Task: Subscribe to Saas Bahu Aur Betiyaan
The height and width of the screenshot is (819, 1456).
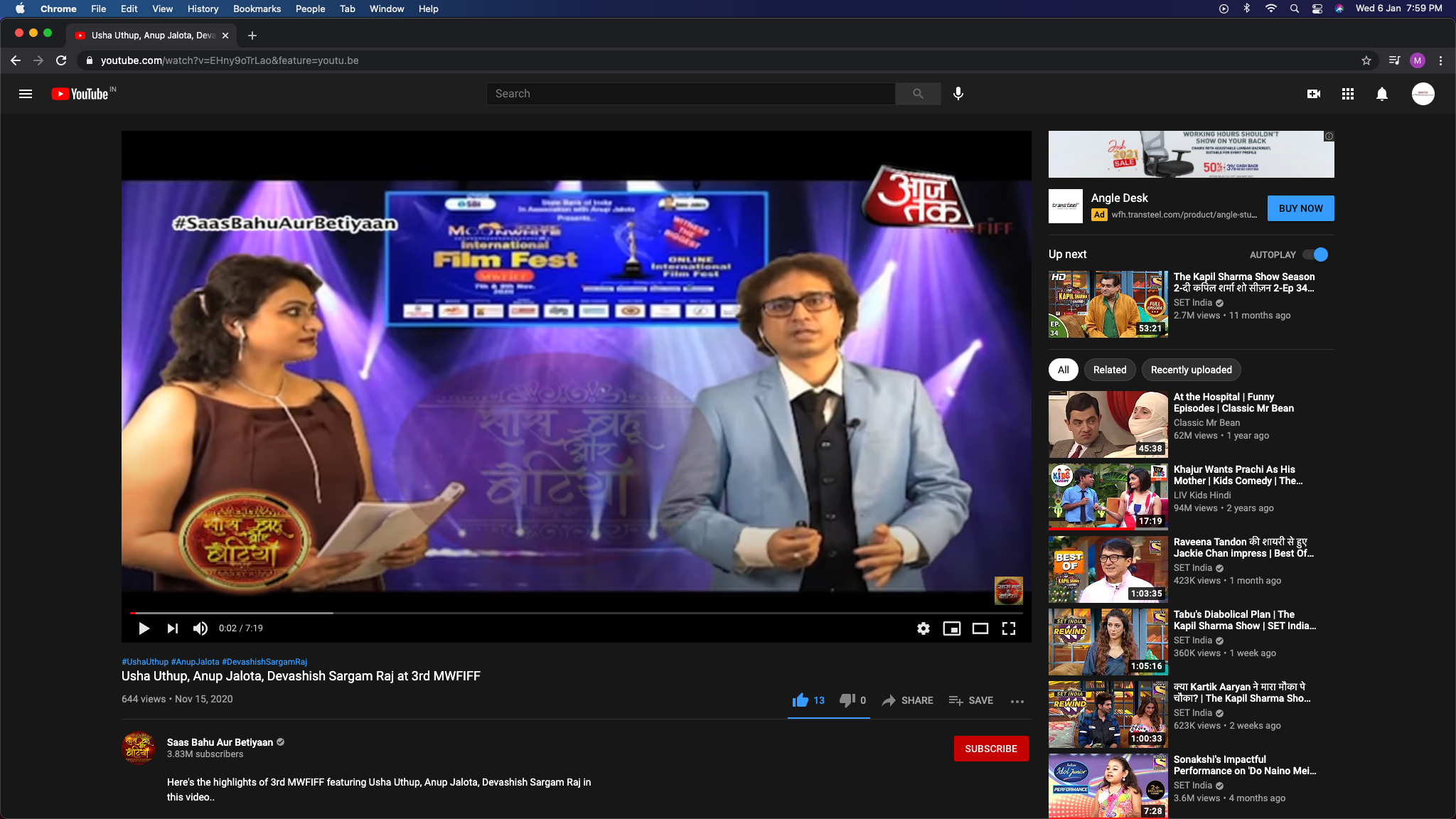Action: click(991, 749)
